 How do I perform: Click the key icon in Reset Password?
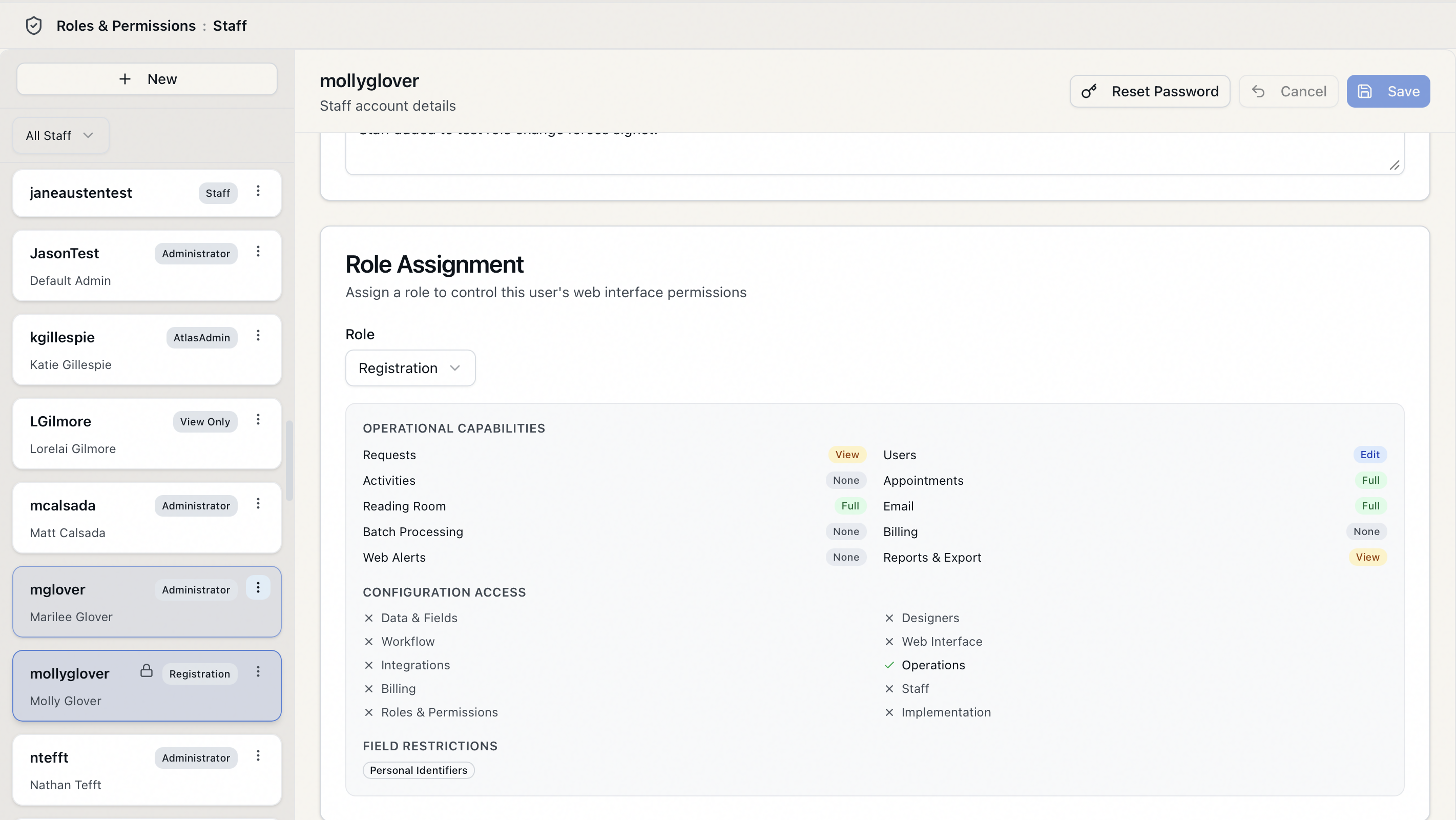tap(1089, 92)
